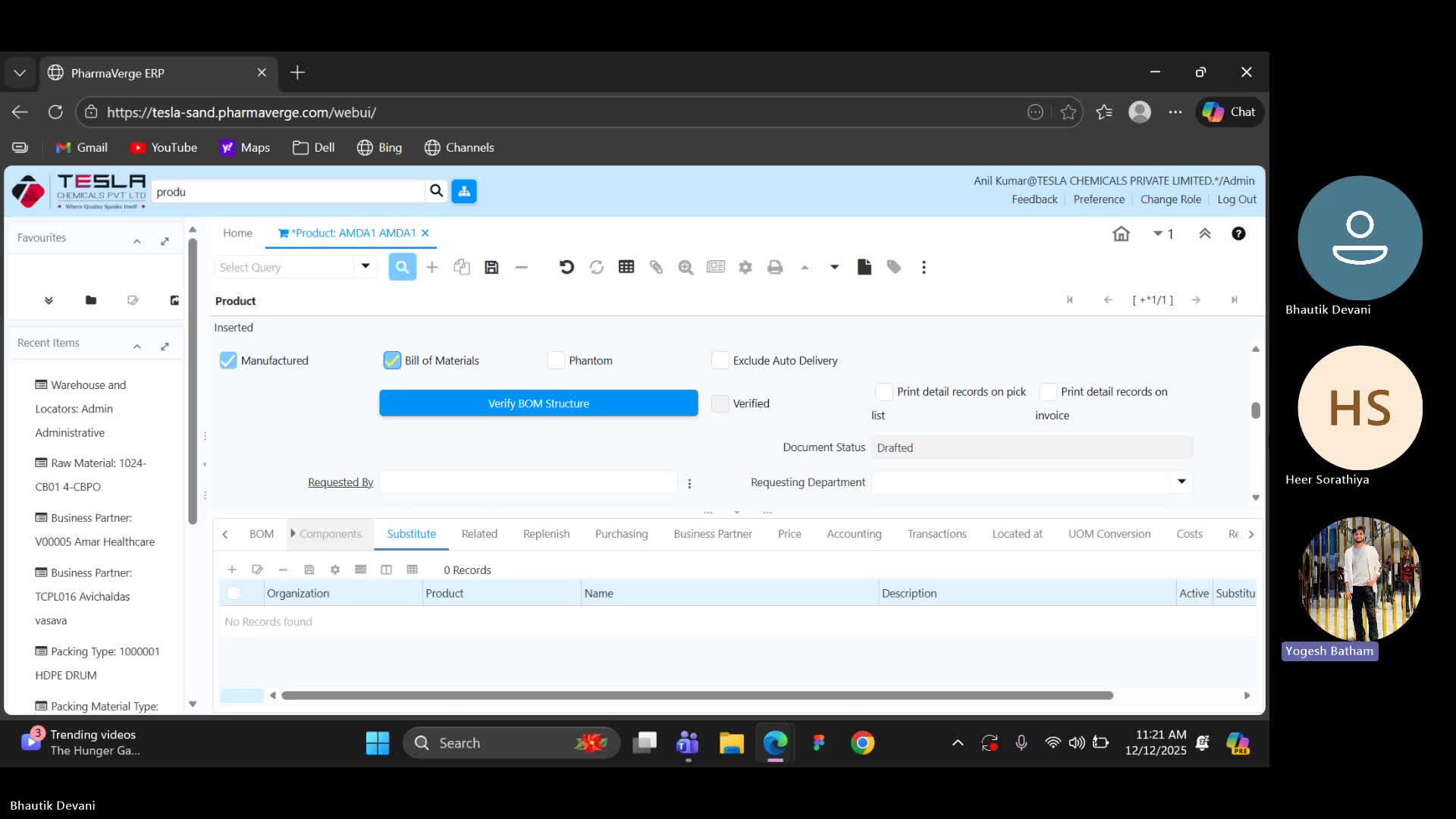The height and width of the screenshot is (819, 1456).
Task: Open the folder icon under Favourites
Action: (x=91, y=300)
